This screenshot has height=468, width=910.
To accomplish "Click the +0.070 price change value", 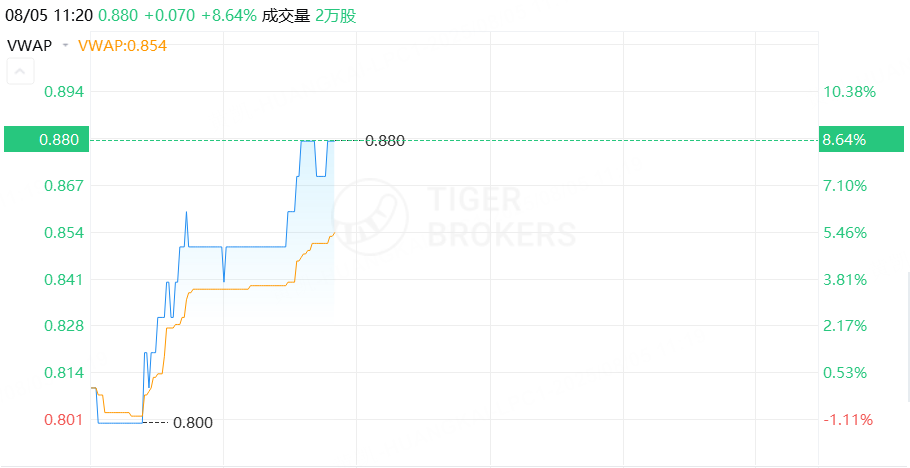I will click(x=169, y=16).
